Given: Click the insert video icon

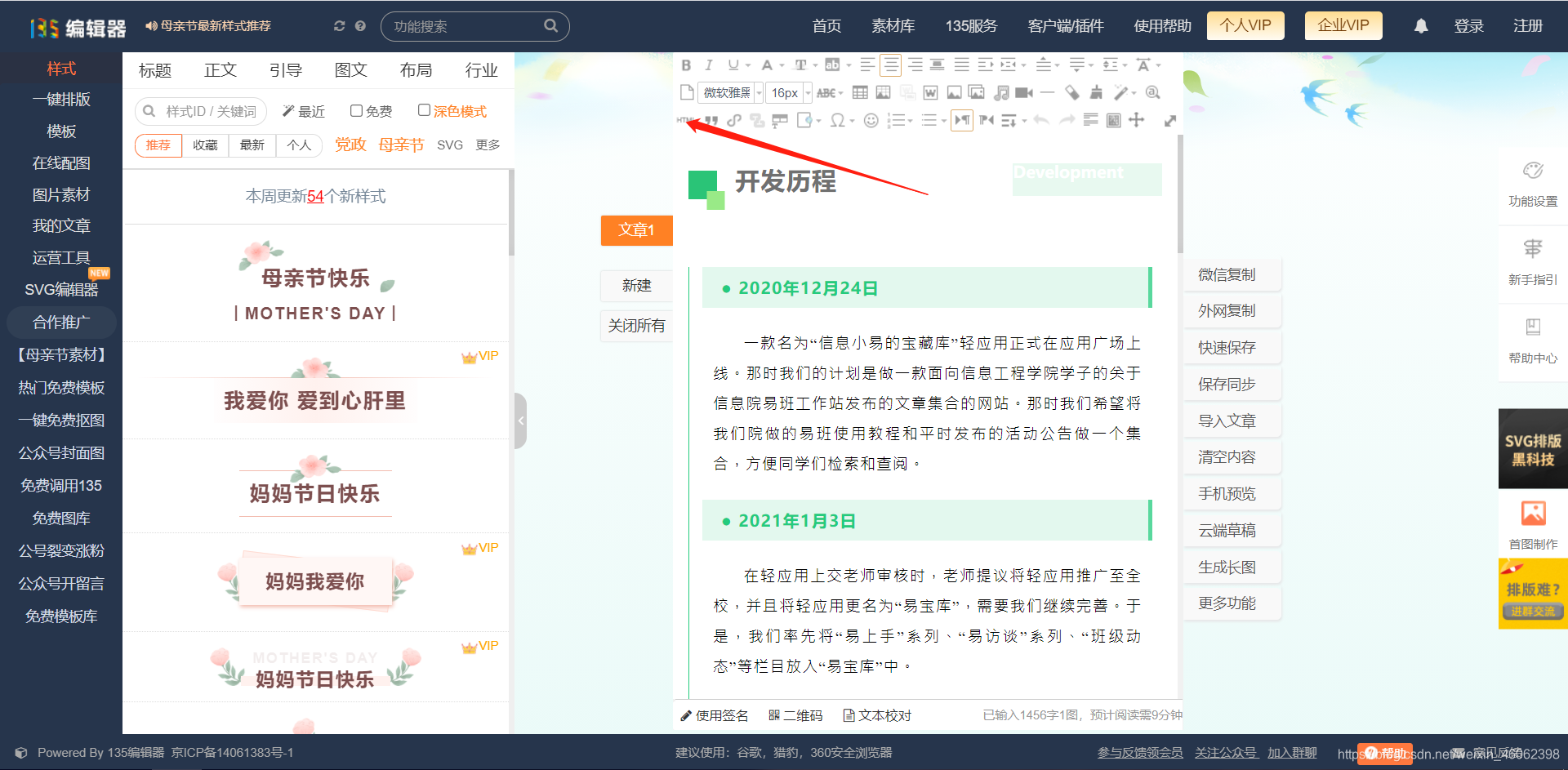Looking at the screenshot, I should (1023, 92).
